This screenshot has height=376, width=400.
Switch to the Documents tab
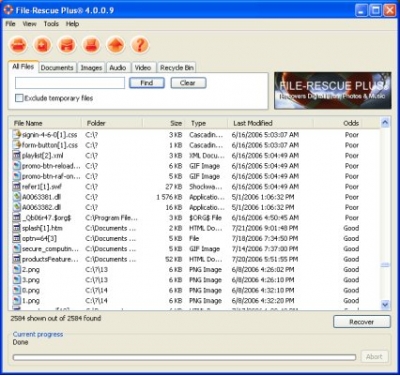[x=57, y=68]
